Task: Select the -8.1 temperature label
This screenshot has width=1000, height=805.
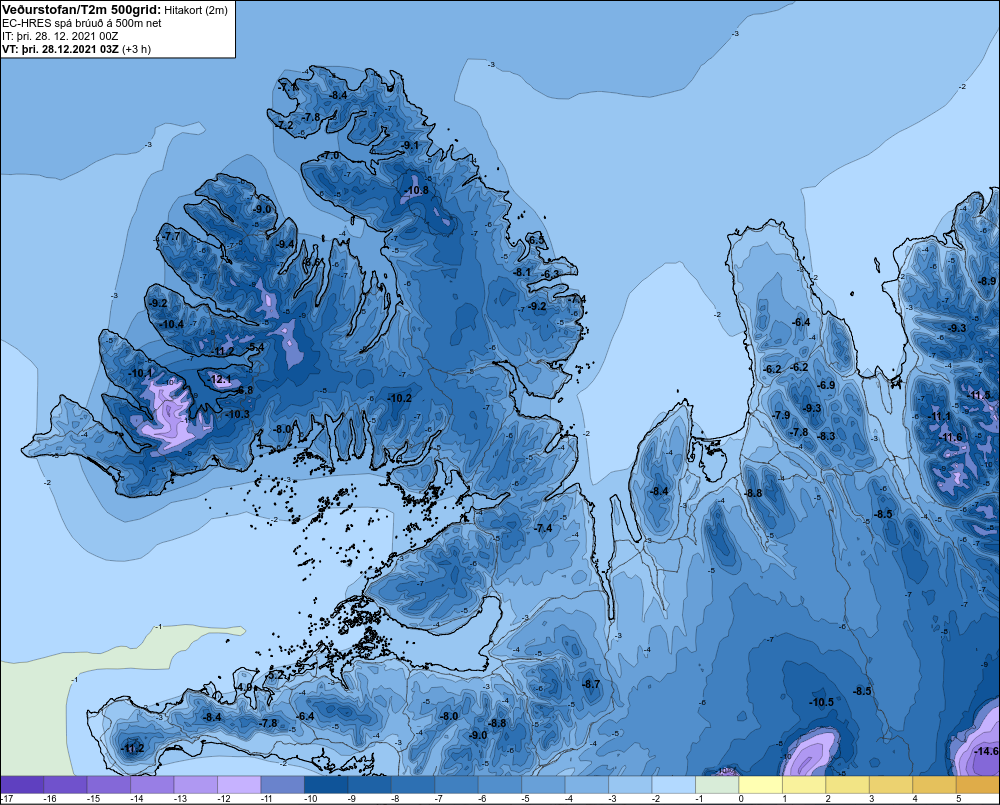Action: [522, 272]
